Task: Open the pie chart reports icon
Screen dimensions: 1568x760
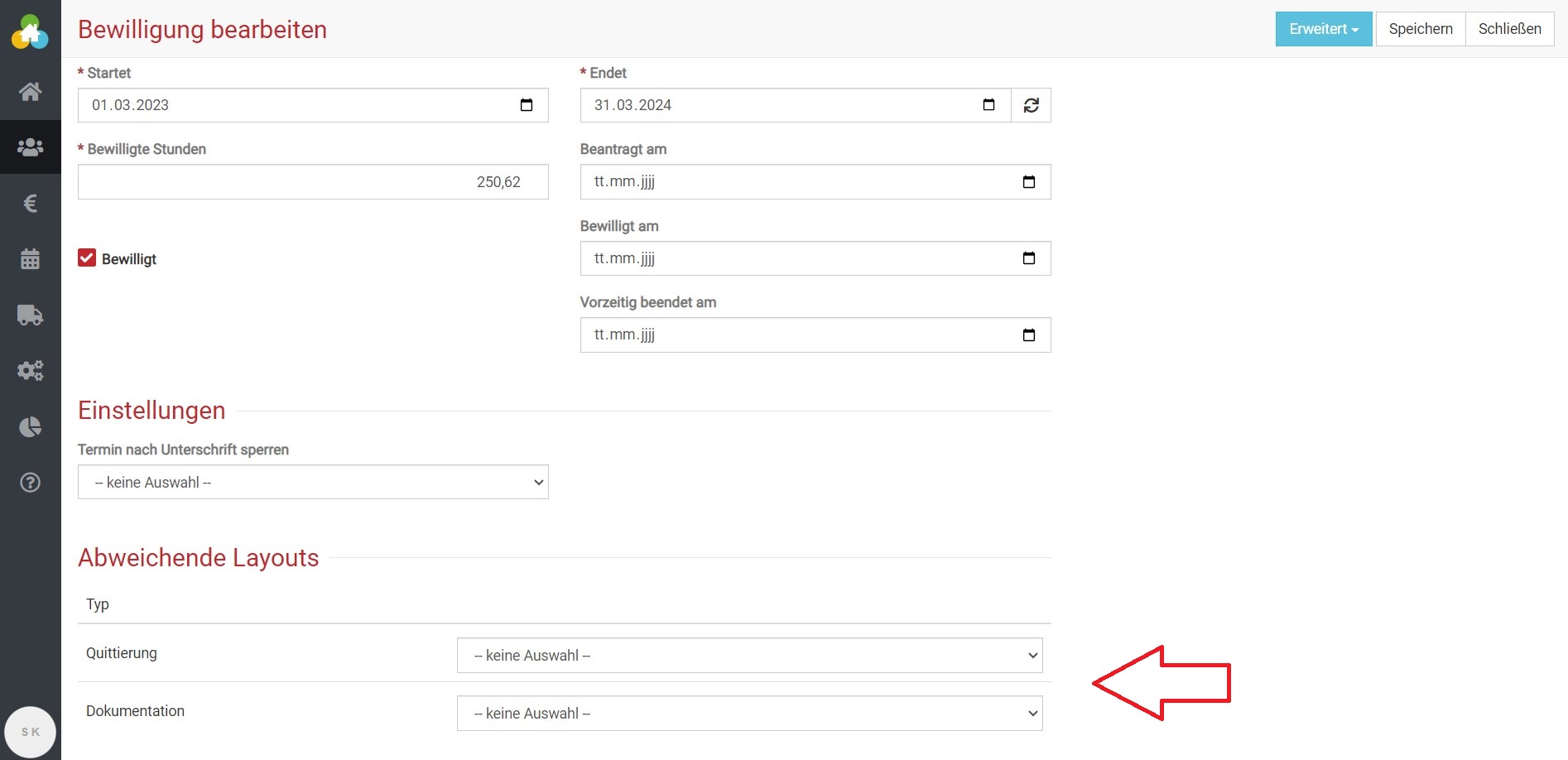Action: 30,427
